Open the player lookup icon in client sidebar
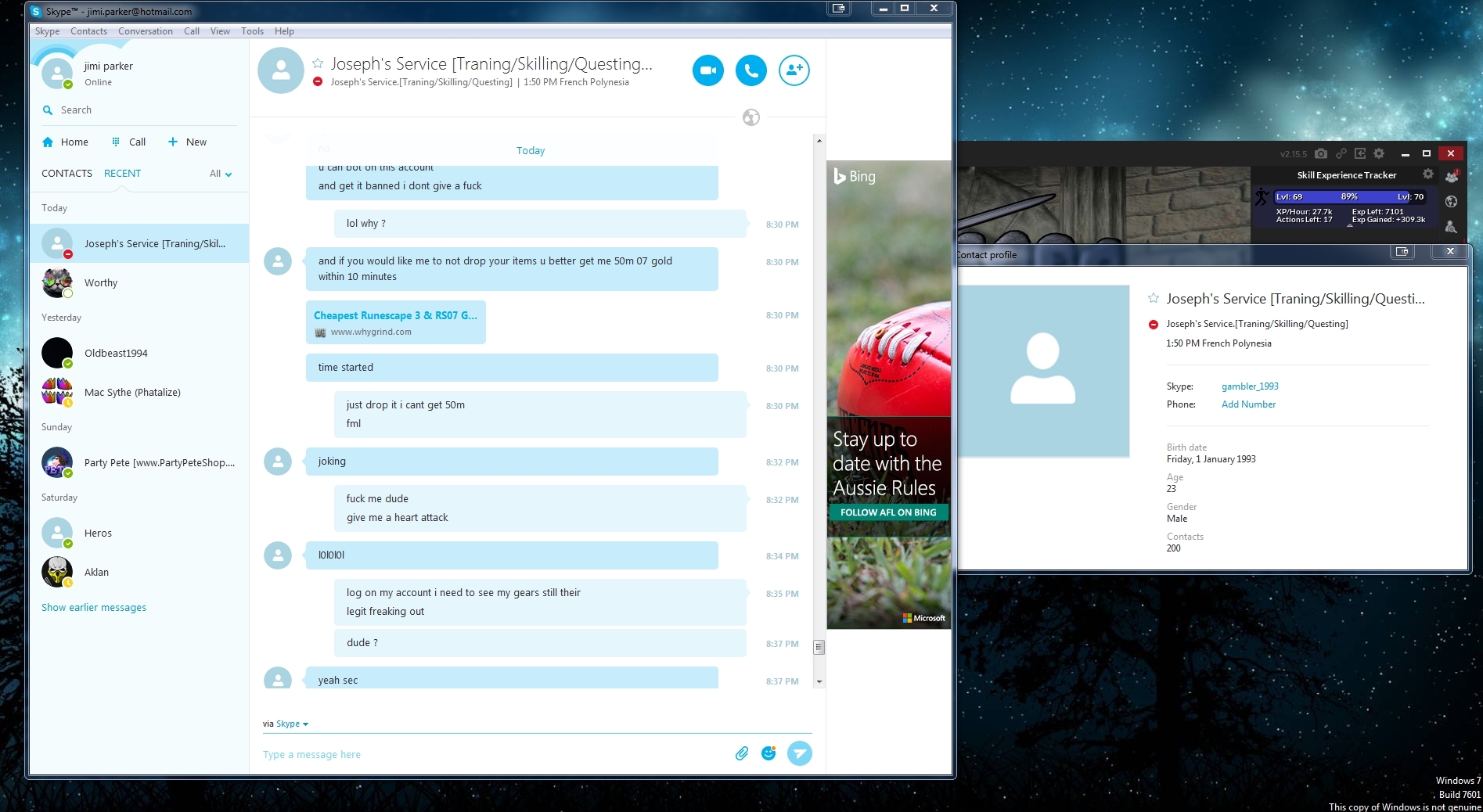Screen dimensions: 1483x812 (x=1452, y=227)
